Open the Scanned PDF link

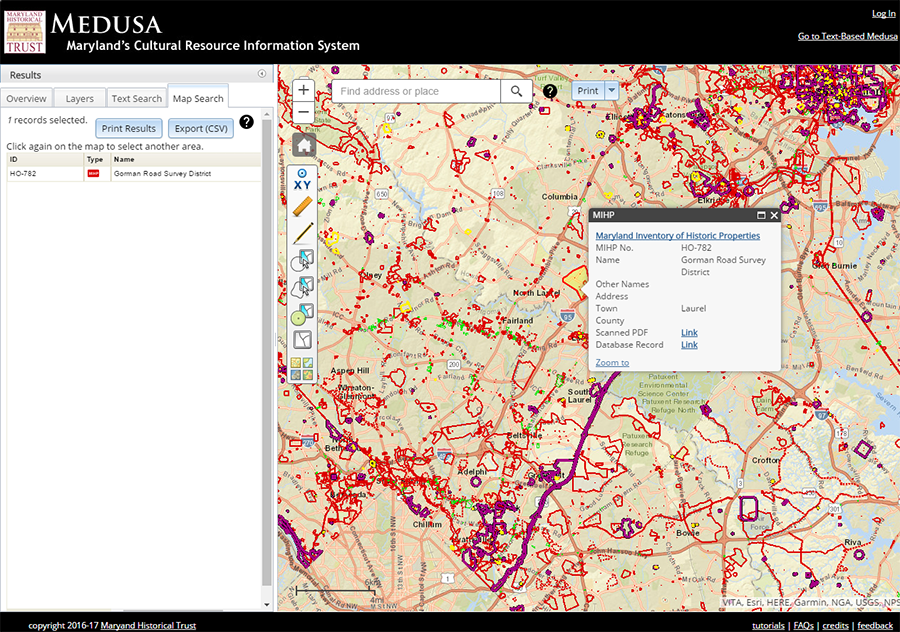[689, 333]
